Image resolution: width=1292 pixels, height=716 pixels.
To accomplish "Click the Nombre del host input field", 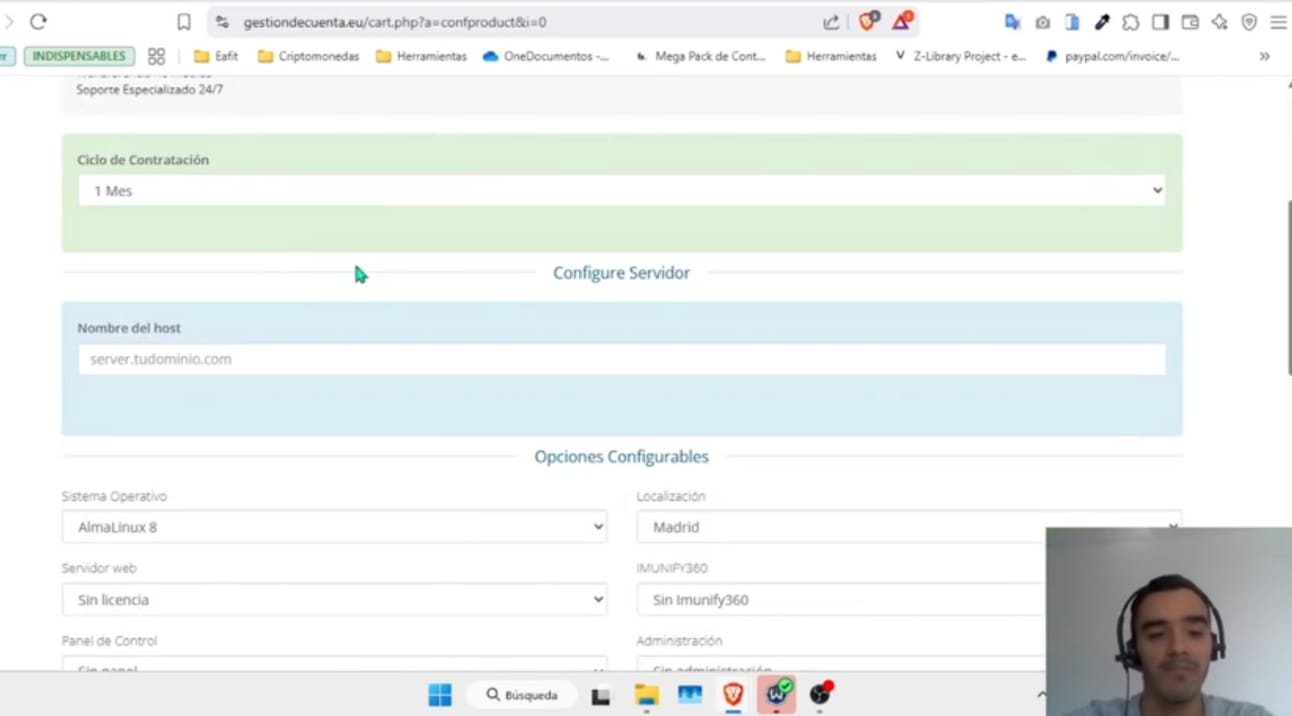I will [622, 359].
